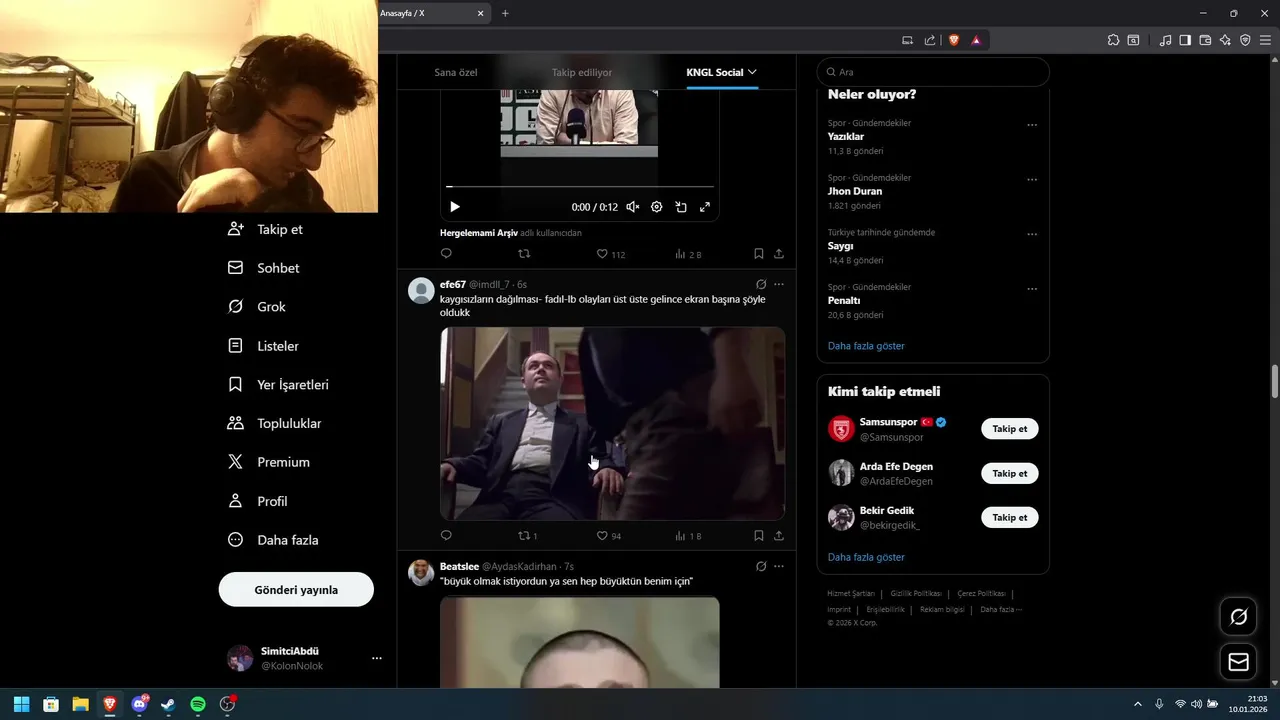Open Grok from the sidebar
The image size is (1280, 720).
coord(257,307)
